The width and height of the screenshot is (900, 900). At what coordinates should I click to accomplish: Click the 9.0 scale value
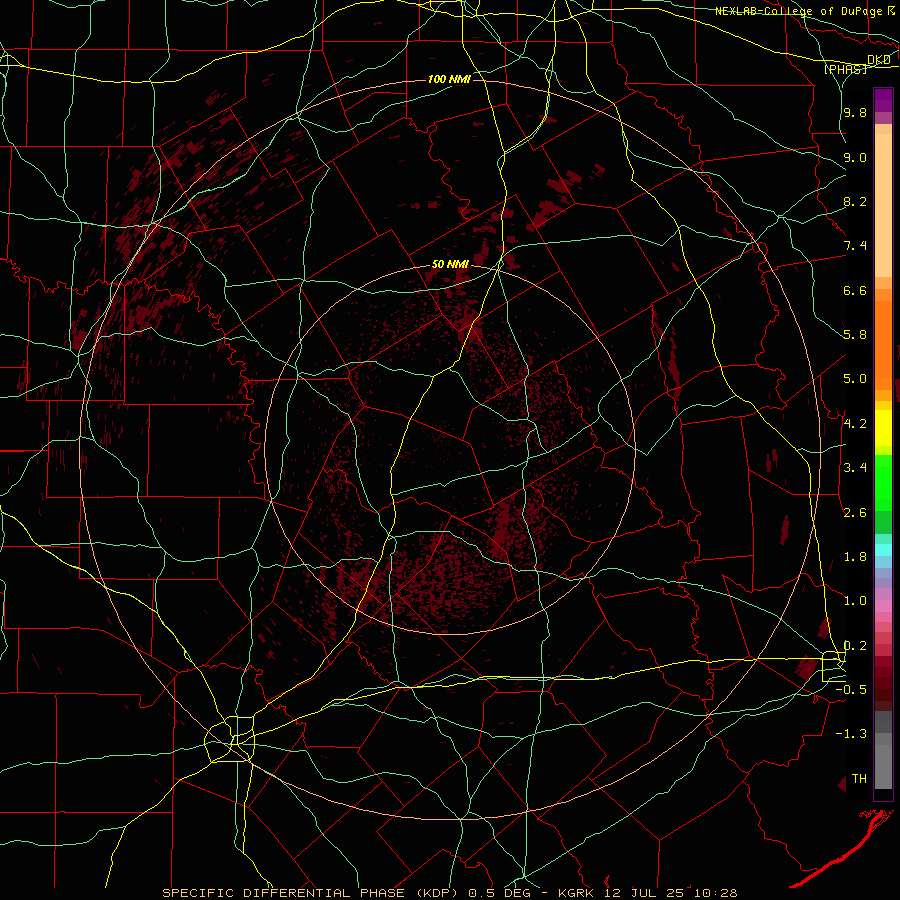point(855,157)
